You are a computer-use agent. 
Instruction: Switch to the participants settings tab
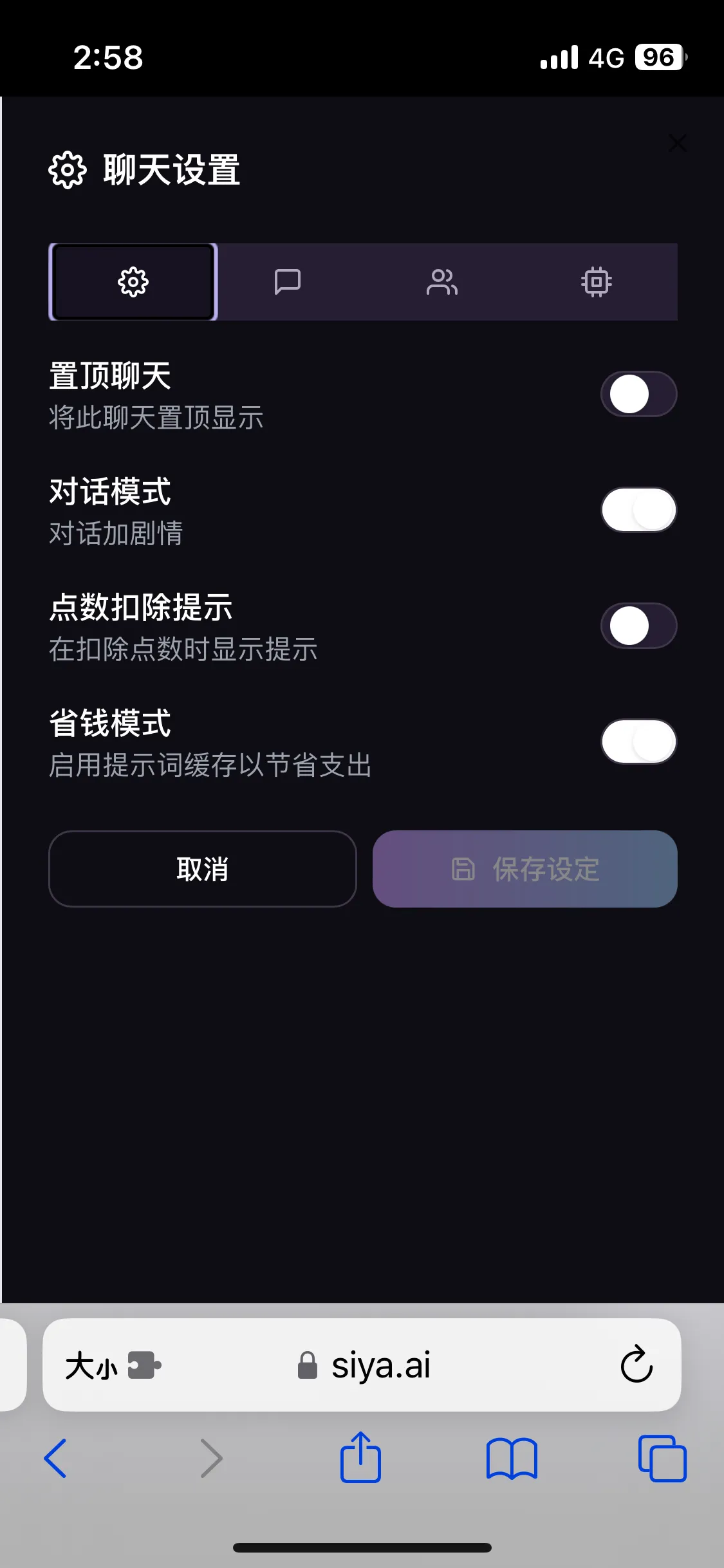click(442, 282)
